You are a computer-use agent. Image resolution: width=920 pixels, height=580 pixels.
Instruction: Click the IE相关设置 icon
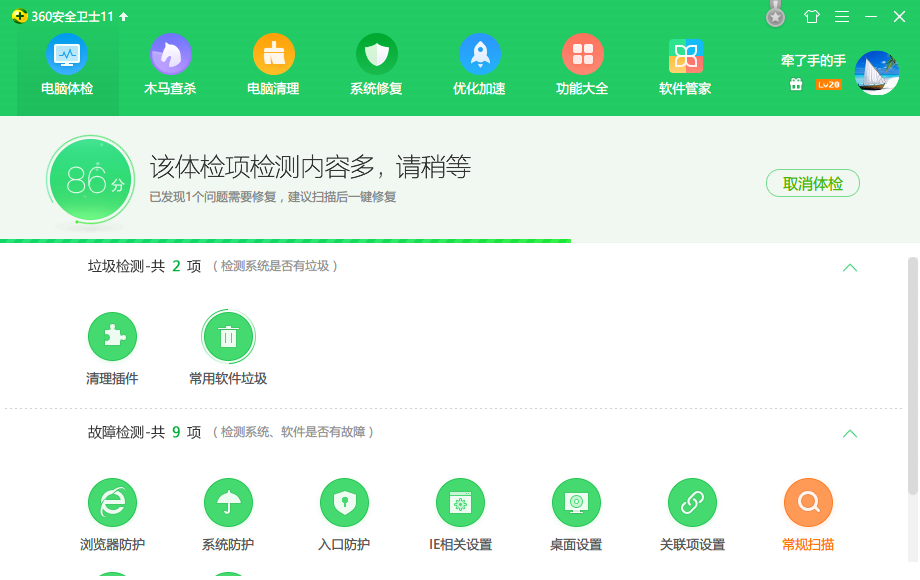(460, 502)
